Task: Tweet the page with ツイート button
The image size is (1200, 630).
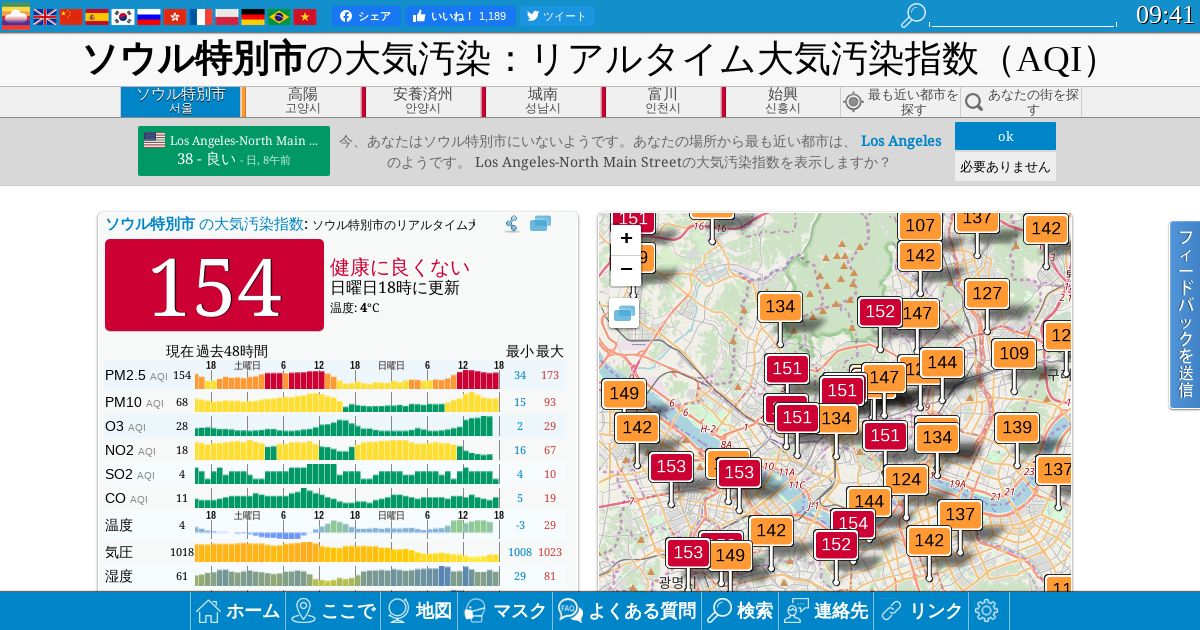Action: coord(557,16)
